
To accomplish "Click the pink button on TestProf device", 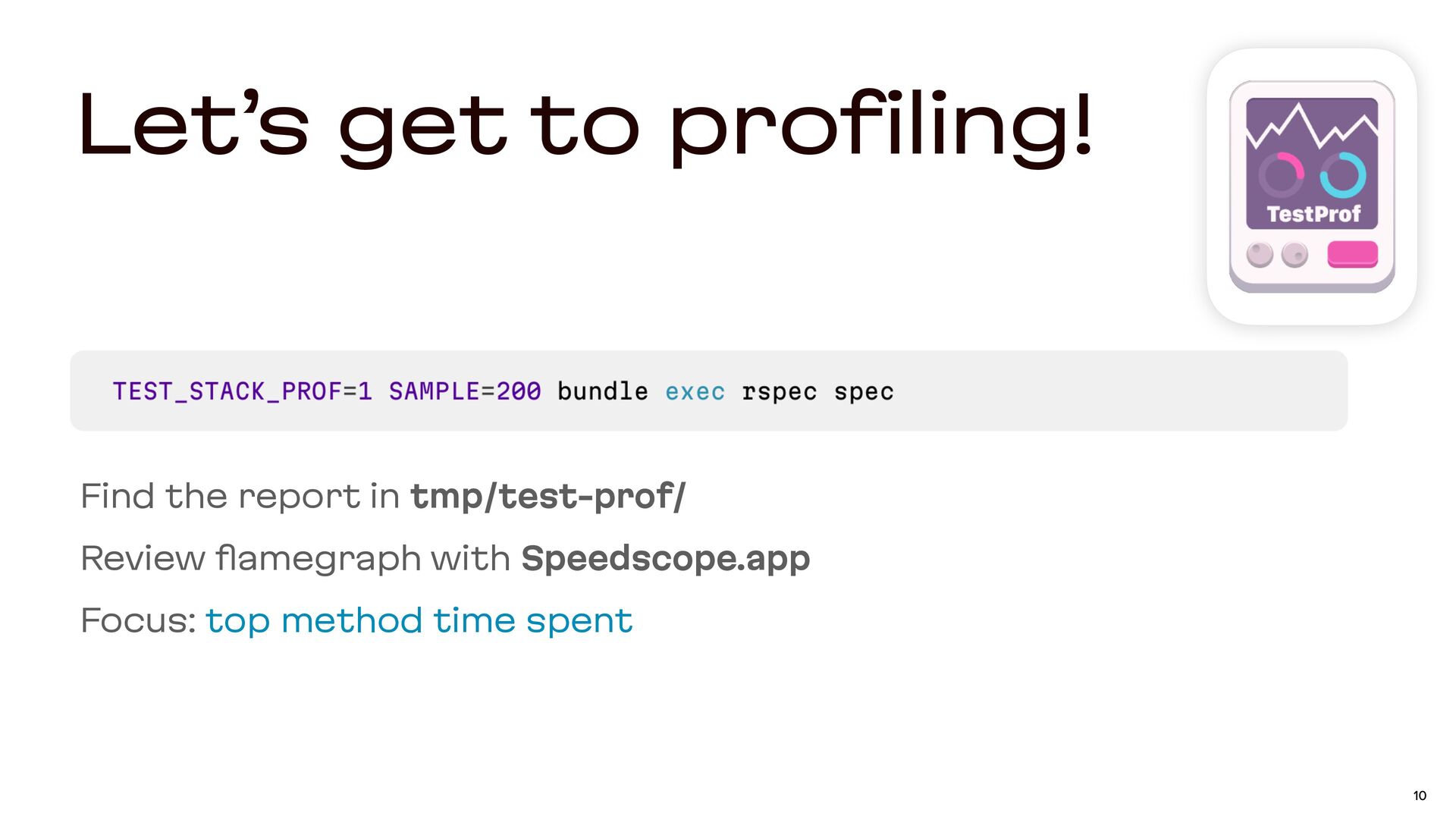I will click(1352, 254).
